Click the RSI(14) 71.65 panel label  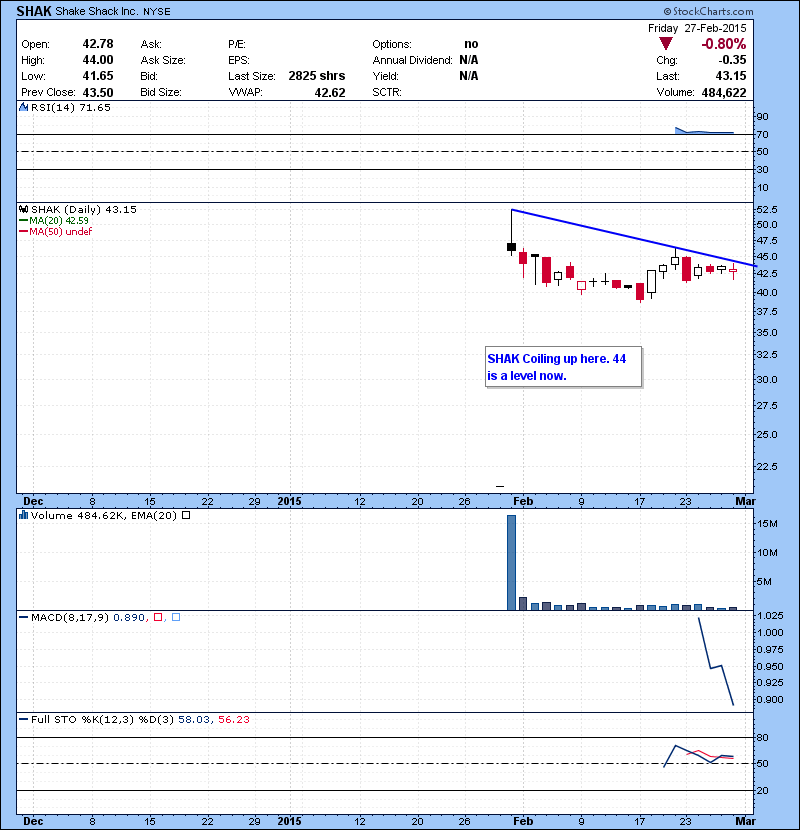pos(71,107)
